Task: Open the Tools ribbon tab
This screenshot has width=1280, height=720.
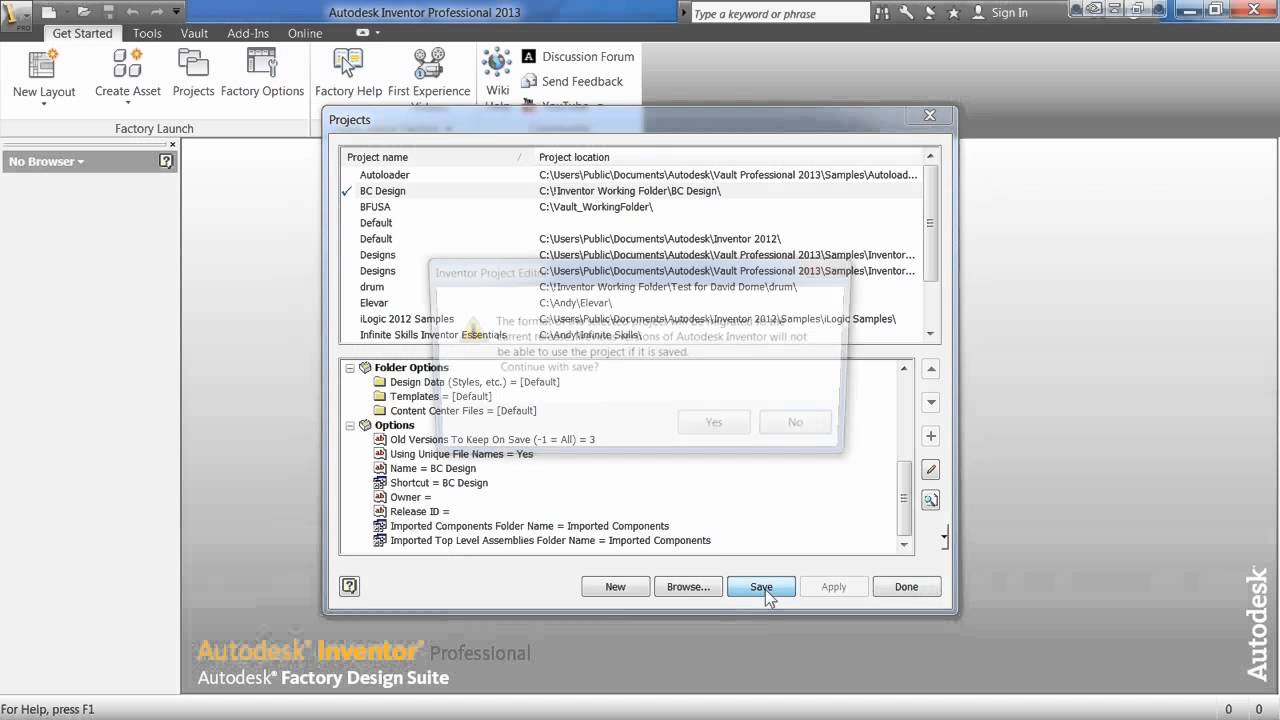Action: click(147, 33)
